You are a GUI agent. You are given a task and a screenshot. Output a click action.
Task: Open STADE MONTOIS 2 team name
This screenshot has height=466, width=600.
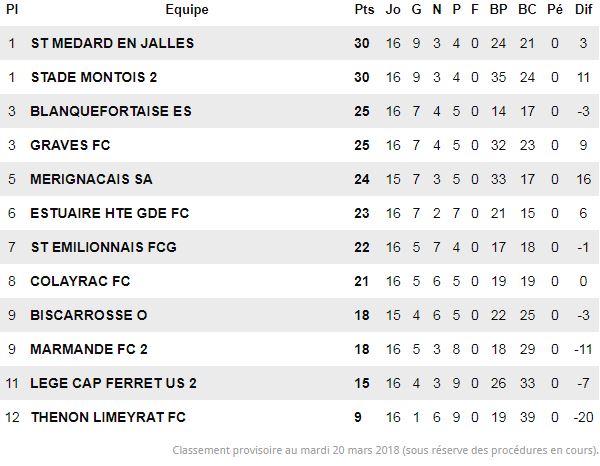[x=94, y=77]
